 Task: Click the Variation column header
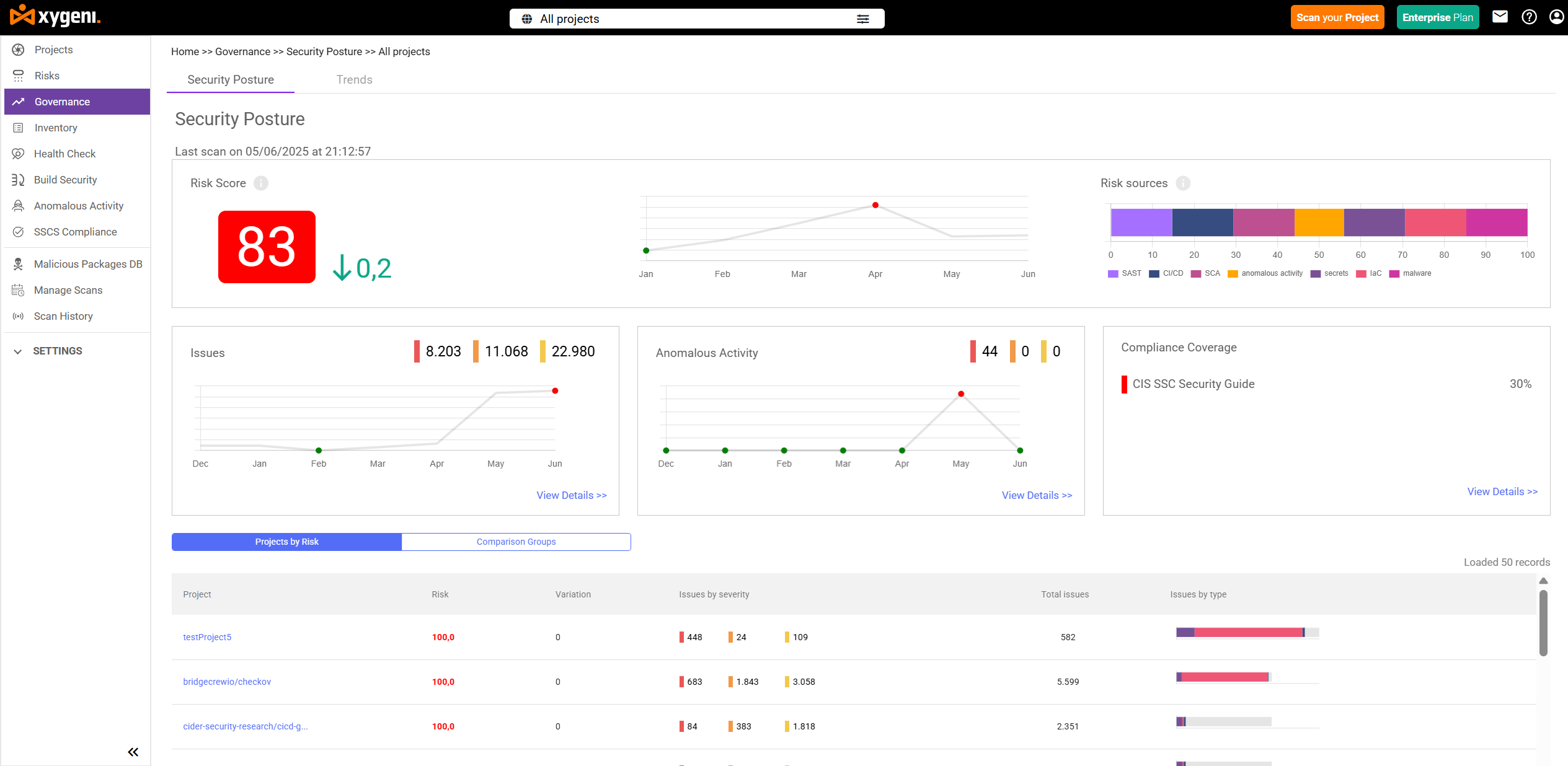pos(573,594)
